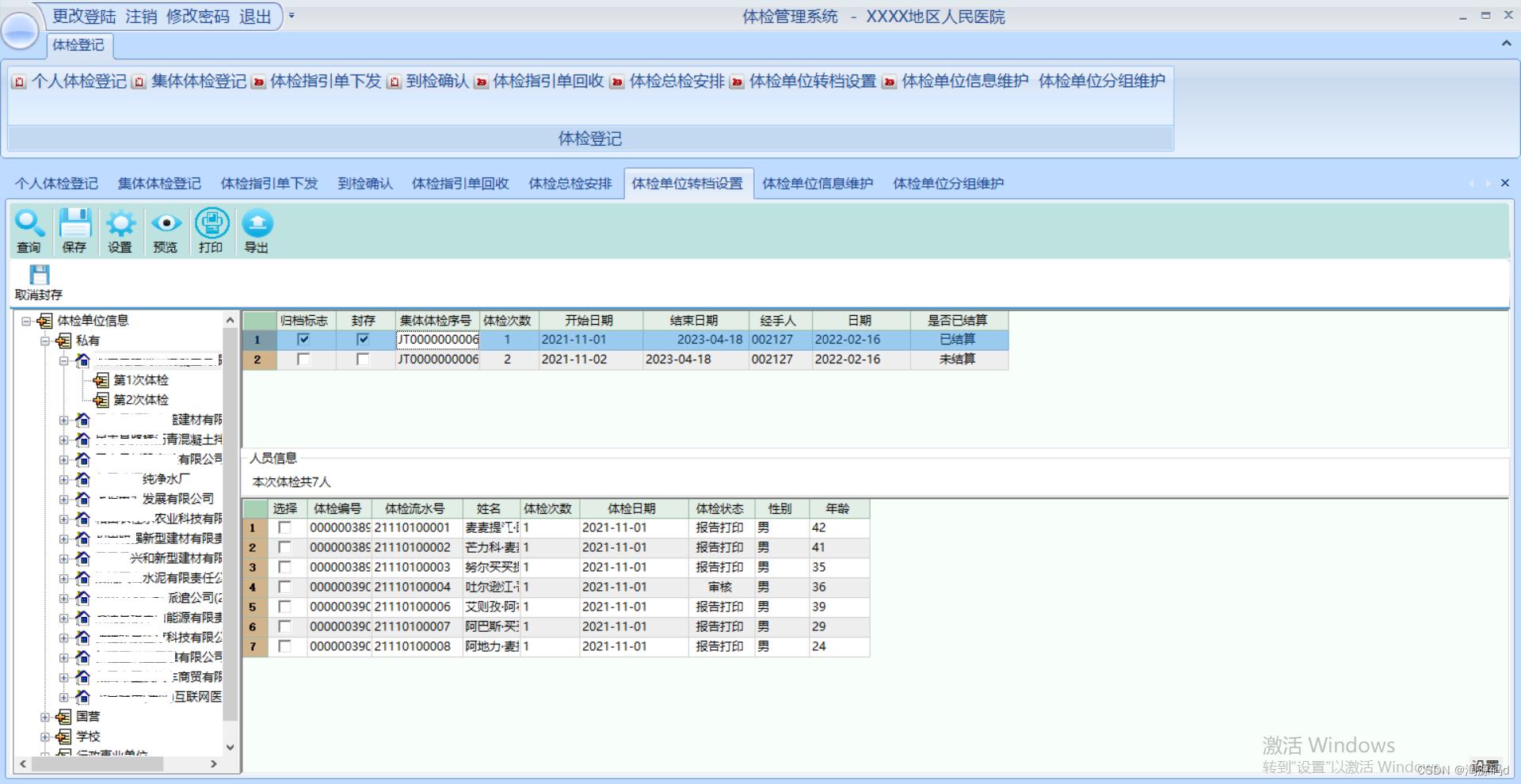
Task: Click 更改登陆 in the top bar
Action: tap(84, 17)
